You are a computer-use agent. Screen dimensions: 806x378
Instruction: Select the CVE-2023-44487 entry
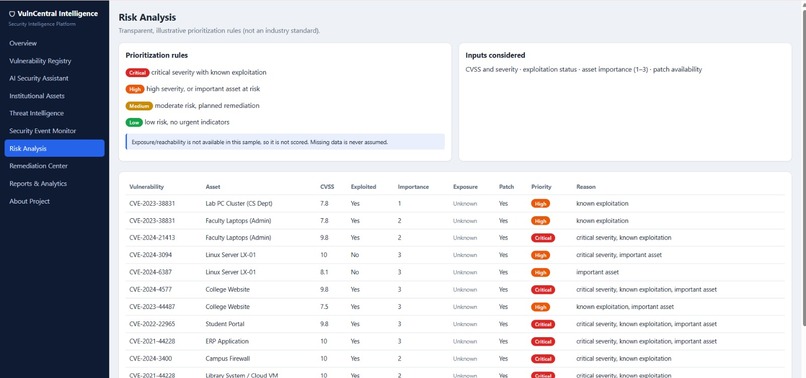tap(152, 307)
